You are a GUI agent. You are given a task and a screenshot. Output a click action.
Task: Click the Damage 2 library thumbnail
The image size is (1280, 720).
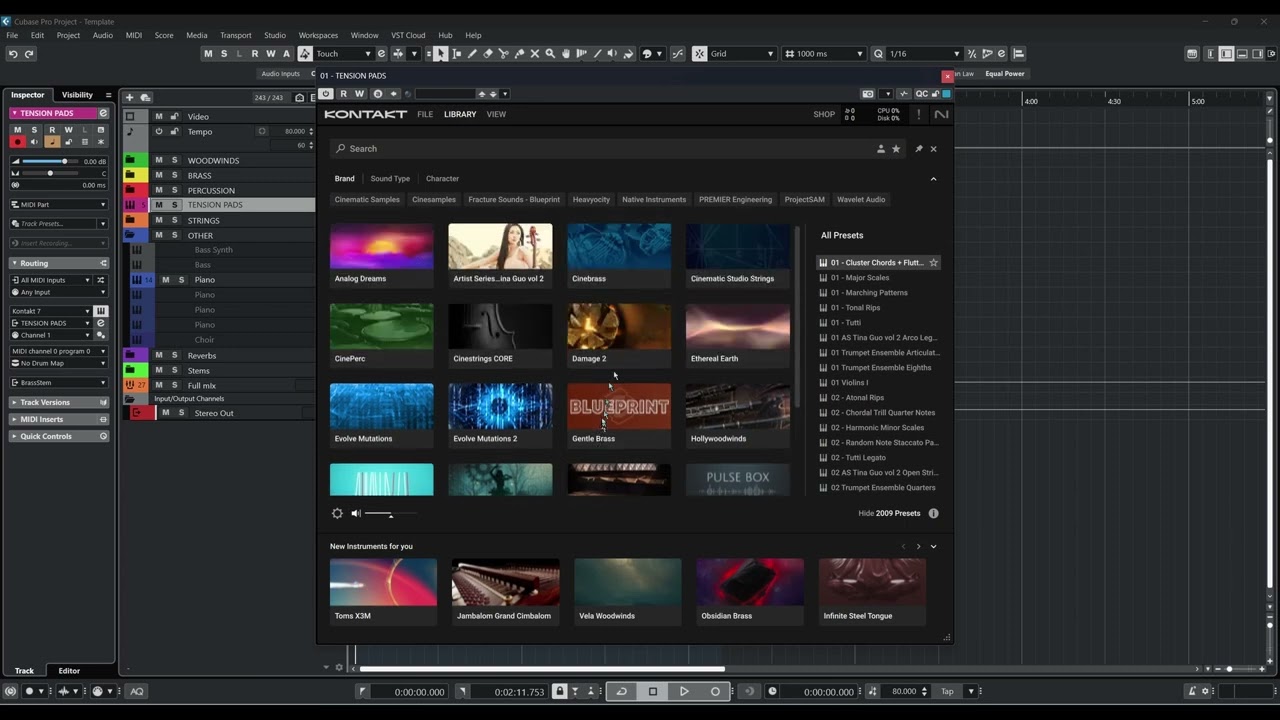(x=619, y=327)
